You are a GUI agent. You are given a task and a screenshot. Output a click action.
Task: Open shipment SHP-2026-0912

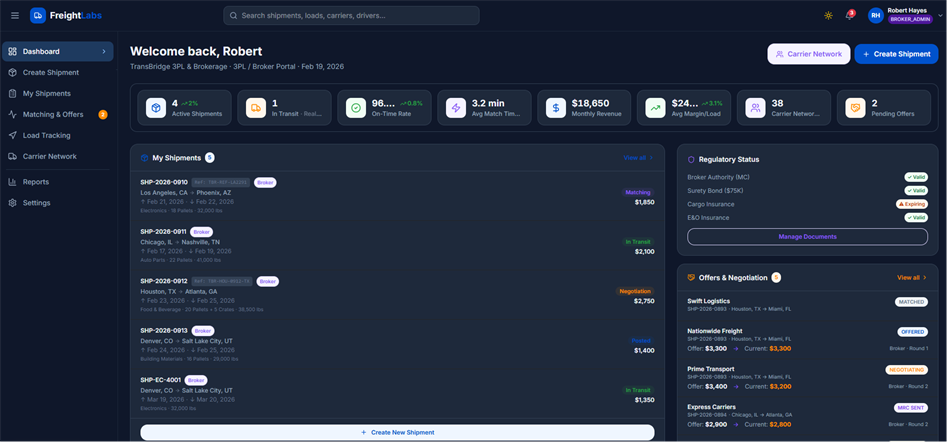point(397,295)
